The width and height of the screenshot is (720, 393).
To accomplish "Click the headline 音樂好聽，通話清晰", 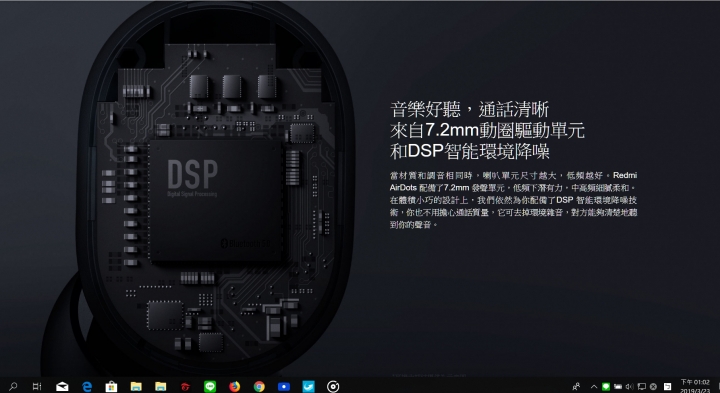I will tap(469, 110).
